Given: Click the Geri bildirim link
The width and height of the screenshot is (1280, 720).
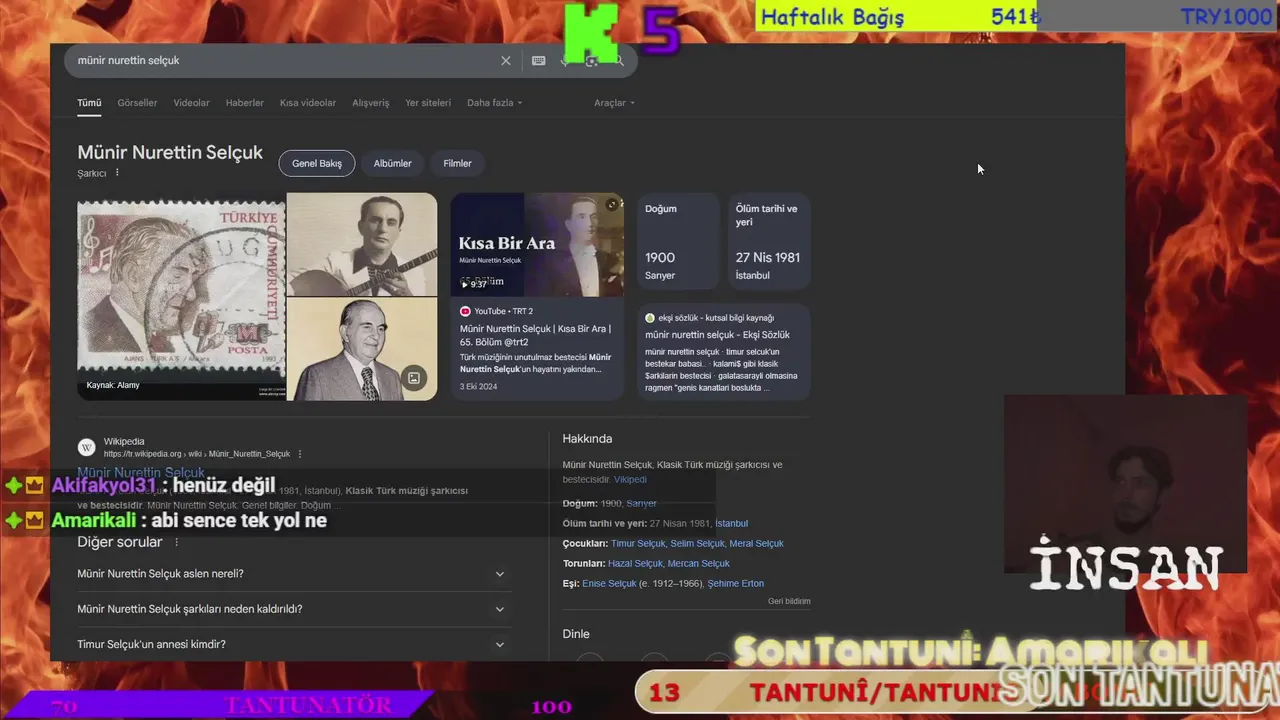Looking at the screenshot, I should [x=789, y=602].
